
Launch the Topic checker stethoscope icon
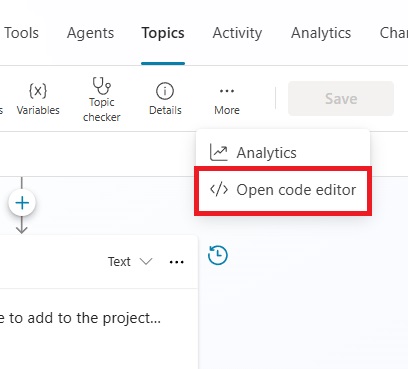tap(102, 86)
